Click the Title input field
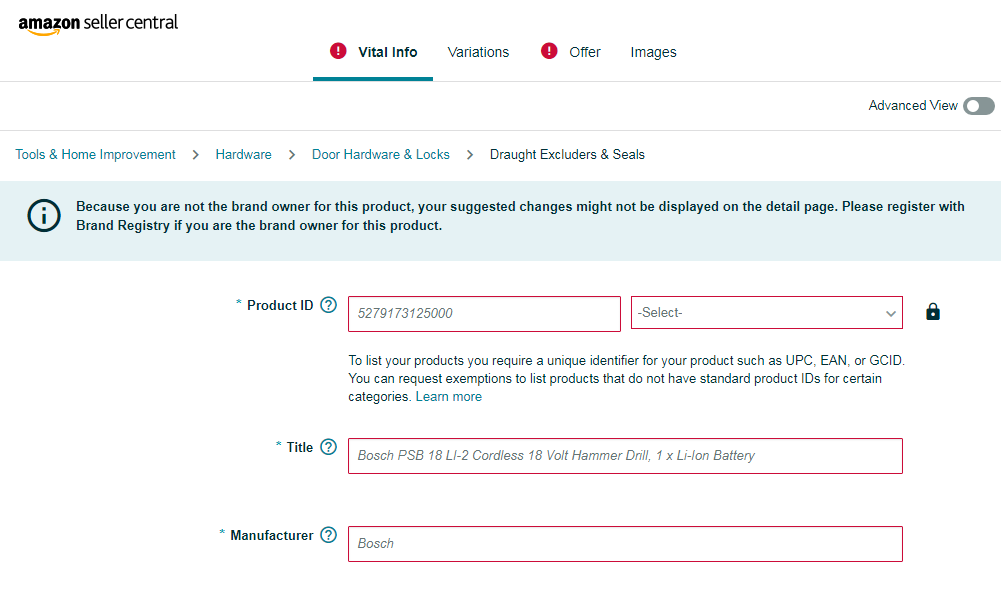Screen dimensions: 1001x599 (x=625, y=456)
